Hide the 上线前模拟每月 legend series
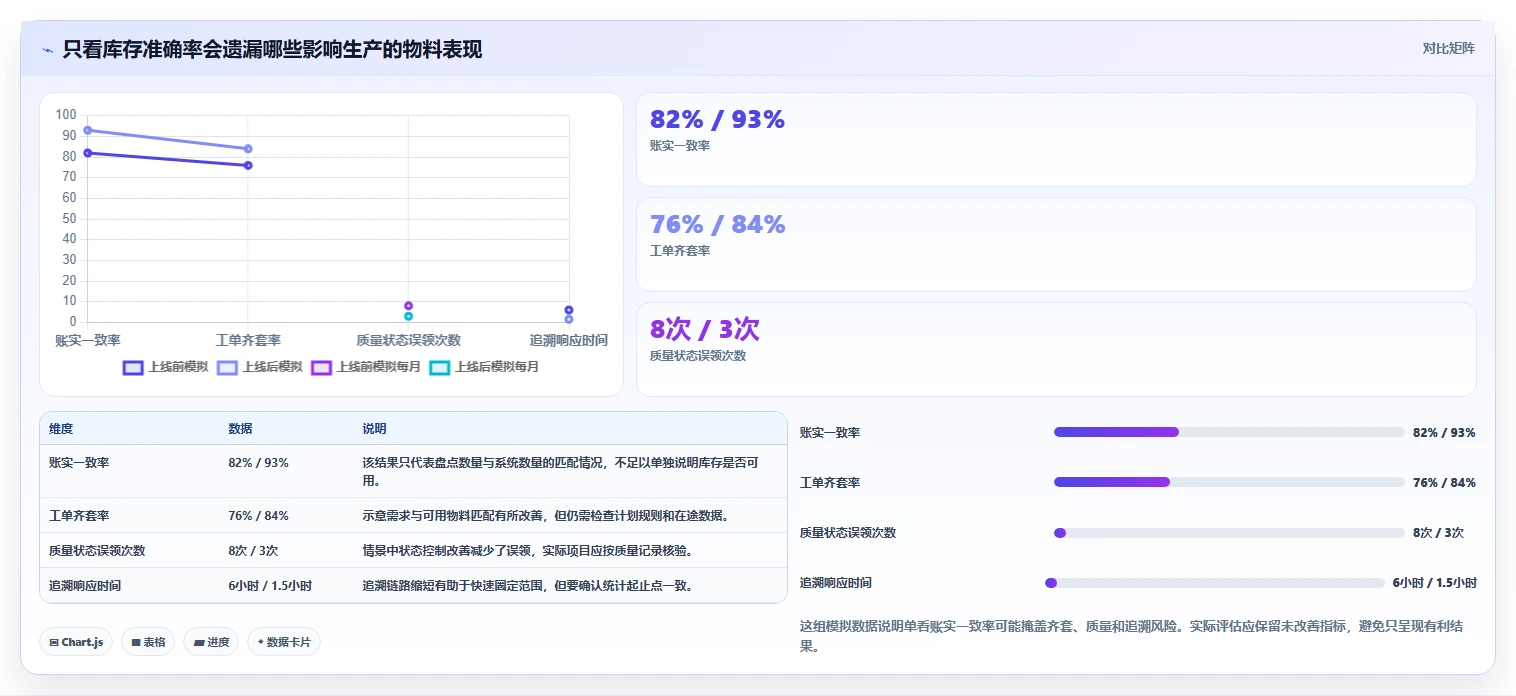Viewport: 1516px width, 696px height. [365, 367]
